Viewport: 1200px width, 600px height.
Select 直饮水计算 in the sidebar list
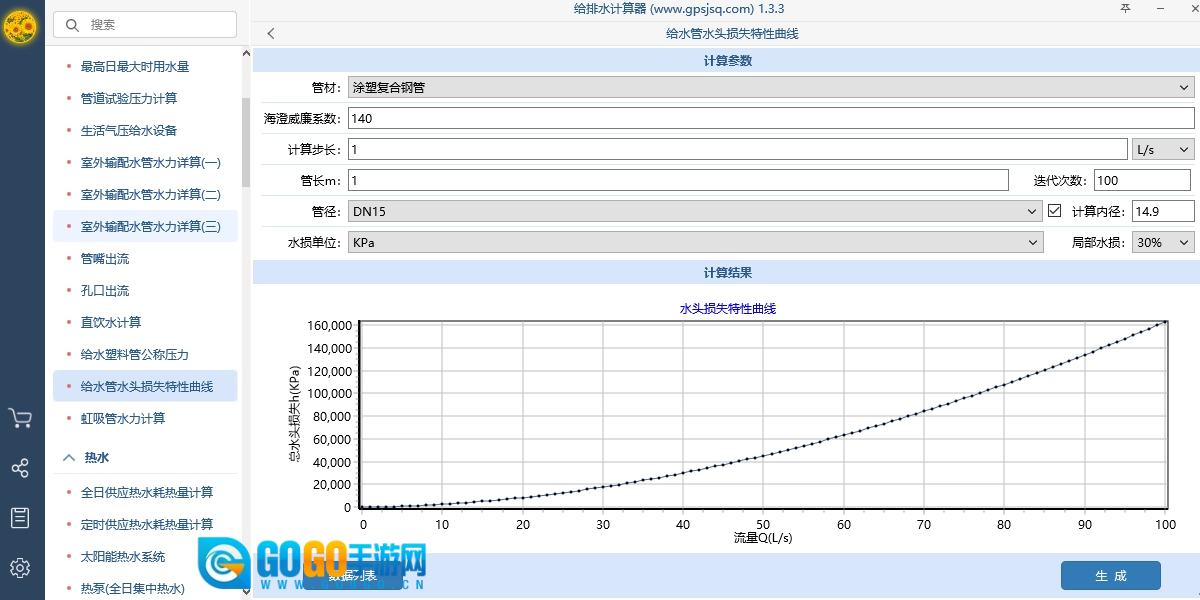coord(111,322)
